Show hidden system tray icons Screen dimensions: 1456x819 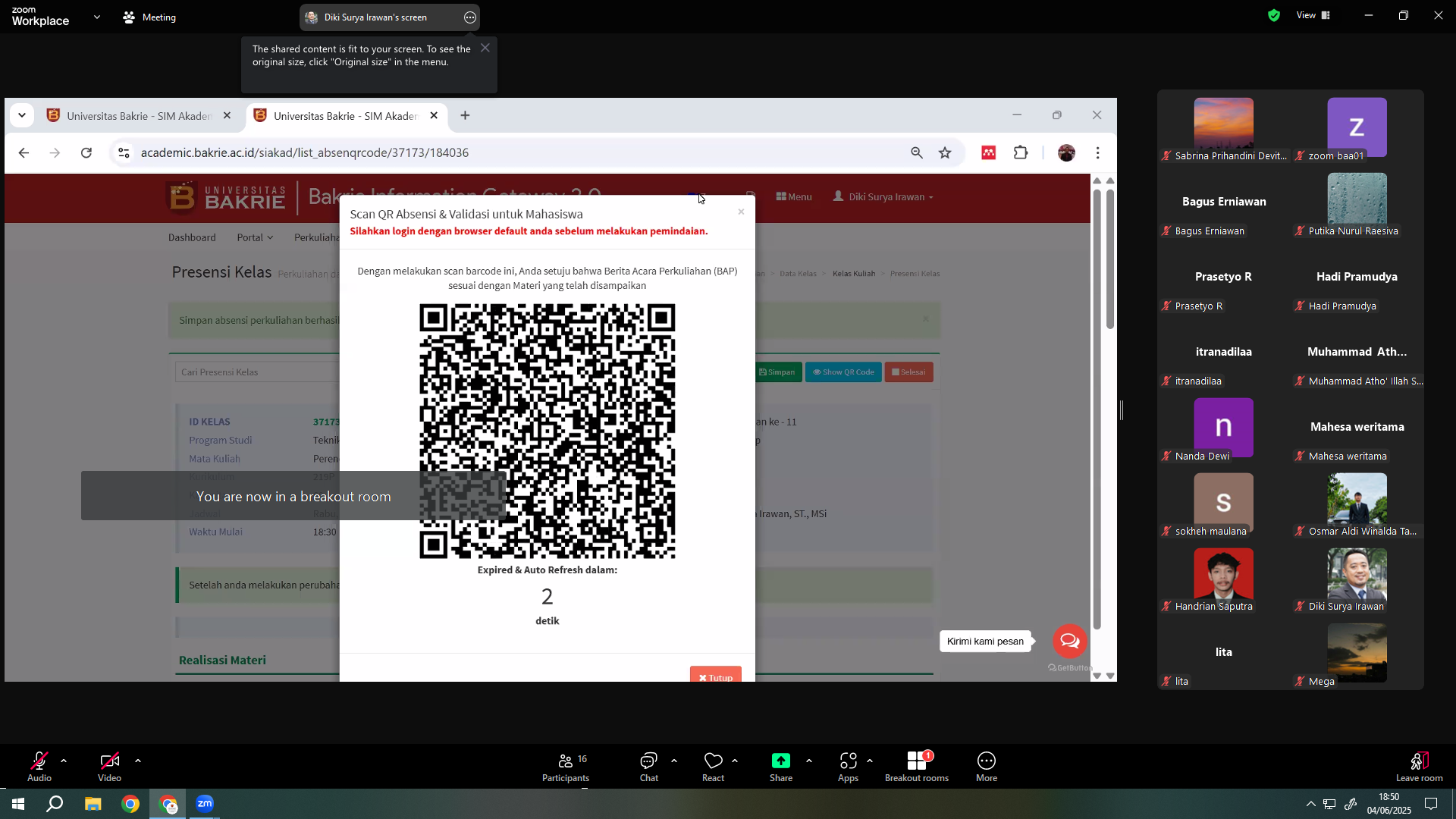[x=1310, y=804]
